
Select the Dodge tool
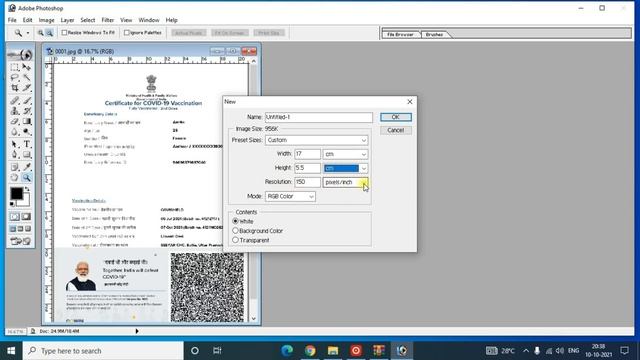click(27, 132)
